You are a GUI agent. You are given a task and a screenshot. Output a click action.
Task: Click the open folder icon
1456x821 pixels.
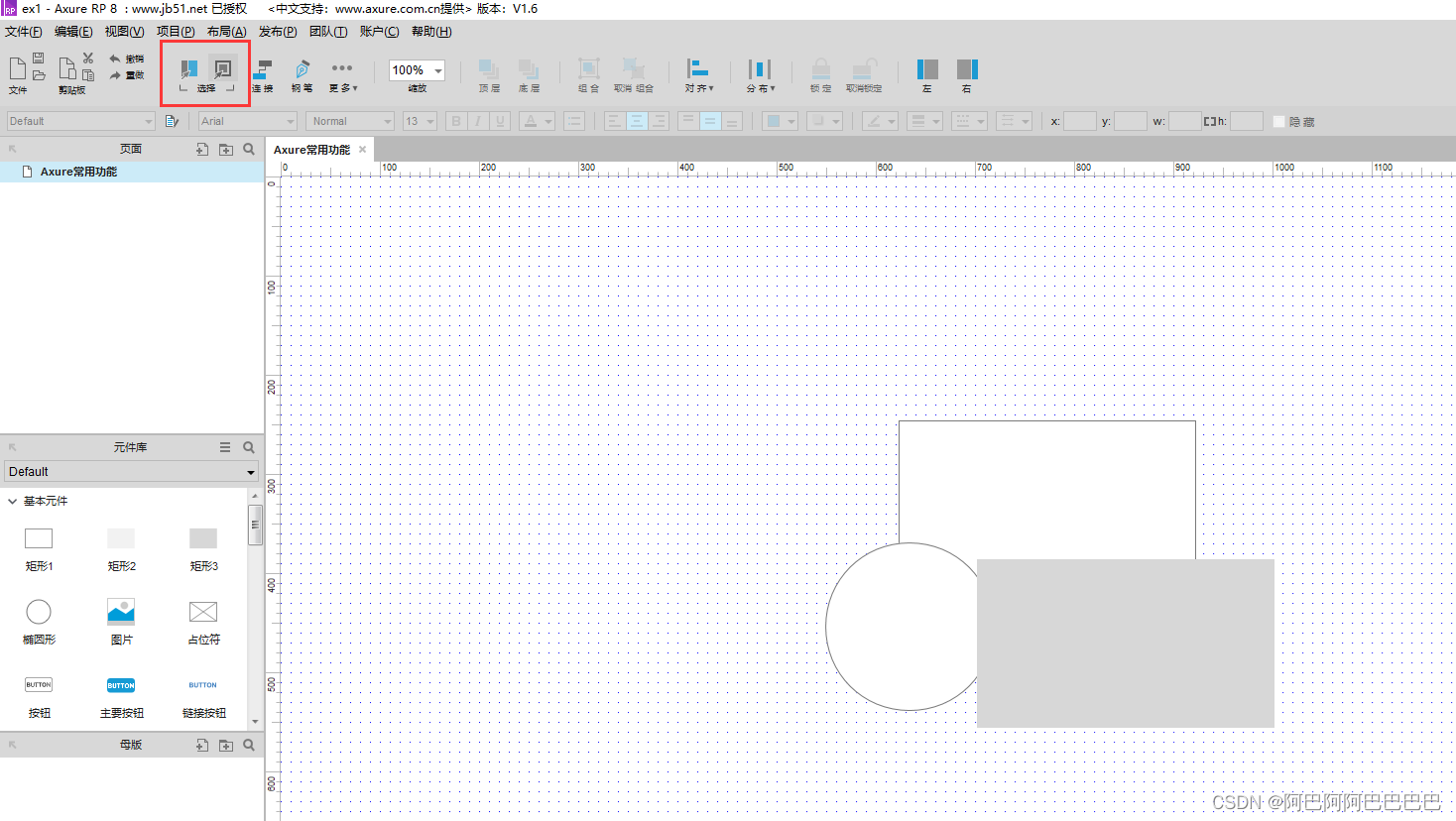tap(39, 75)
